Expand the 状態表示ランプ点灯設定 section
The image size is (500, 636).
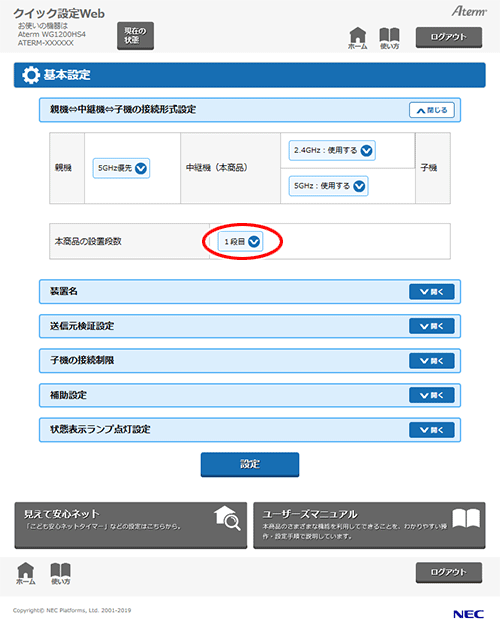click(x=432, y=430)
